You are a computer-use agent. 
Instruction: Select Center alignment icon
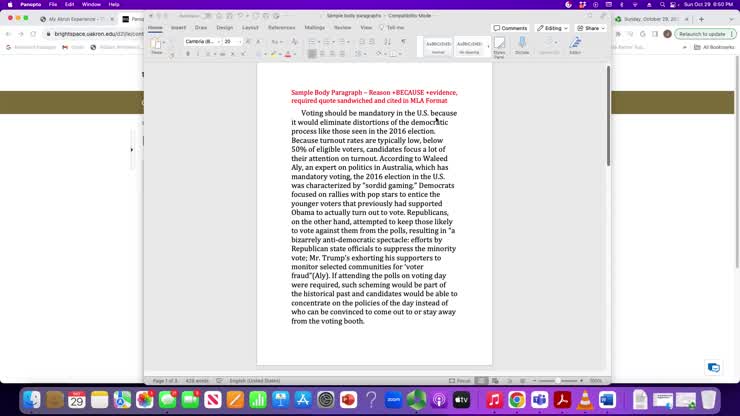point(322,54)
